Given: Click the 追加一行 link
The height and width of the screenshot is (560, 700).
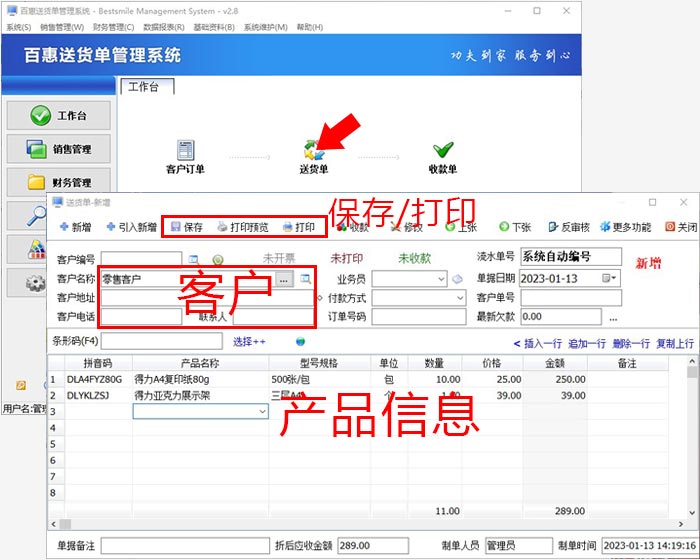Looking at the screenshot, I should pyautogui.click(x=587, y=343).
